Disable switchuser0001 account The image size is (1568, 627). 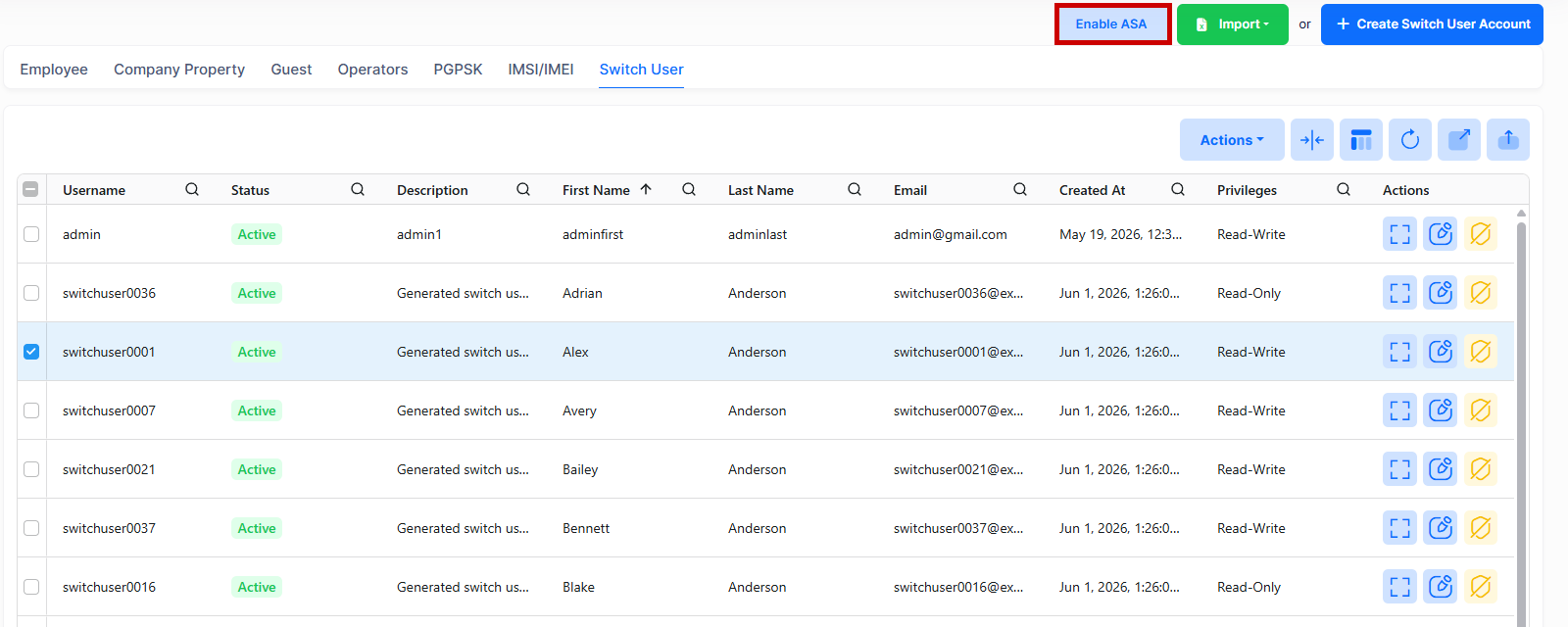(1481, 352)
